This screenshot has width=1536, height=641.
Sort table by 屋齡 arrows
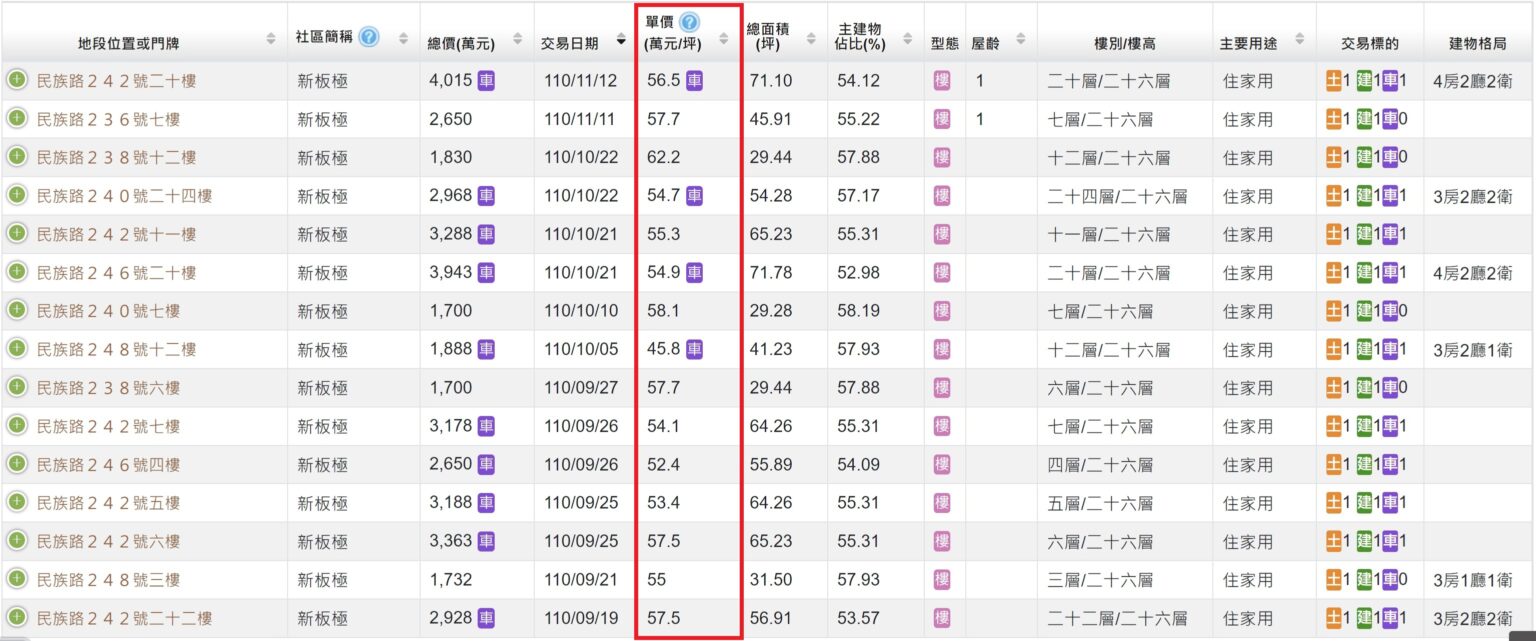[x=1020, y=39]
